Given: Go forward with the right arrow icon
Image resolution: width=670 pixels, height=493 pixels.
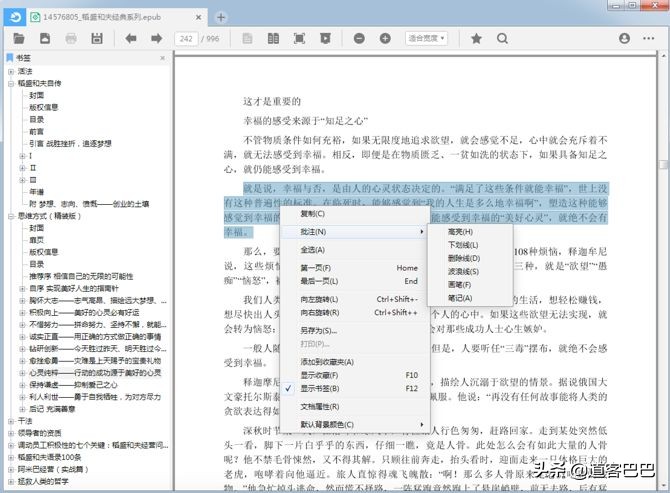Looking at the screenshot, I should [x=157, y=38].
